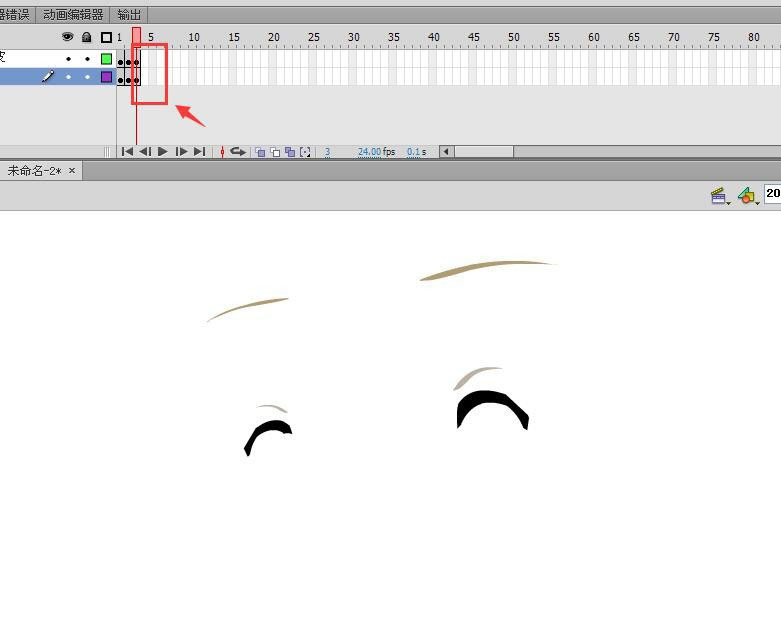Click the eye icon to hide all layers
Viewport: 781px width, 634px height.
pos(68,37)
